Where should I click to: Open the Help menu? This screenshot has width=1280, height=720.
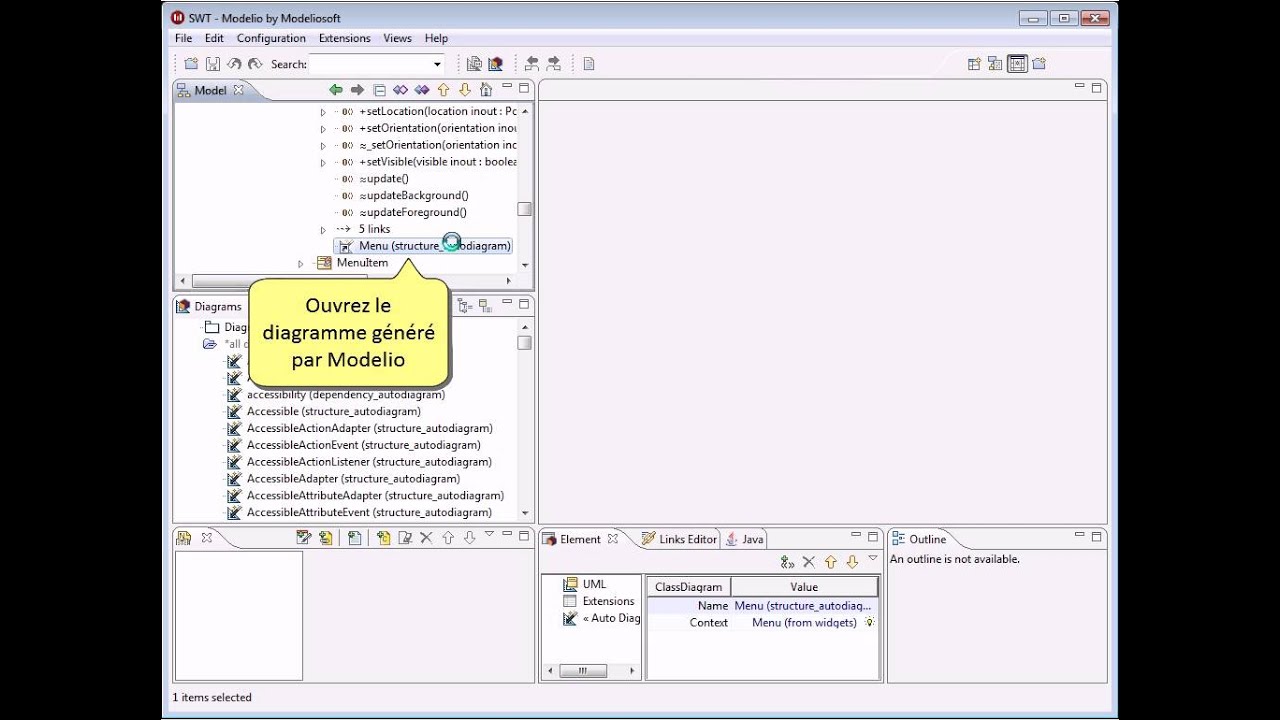(436, 38)
